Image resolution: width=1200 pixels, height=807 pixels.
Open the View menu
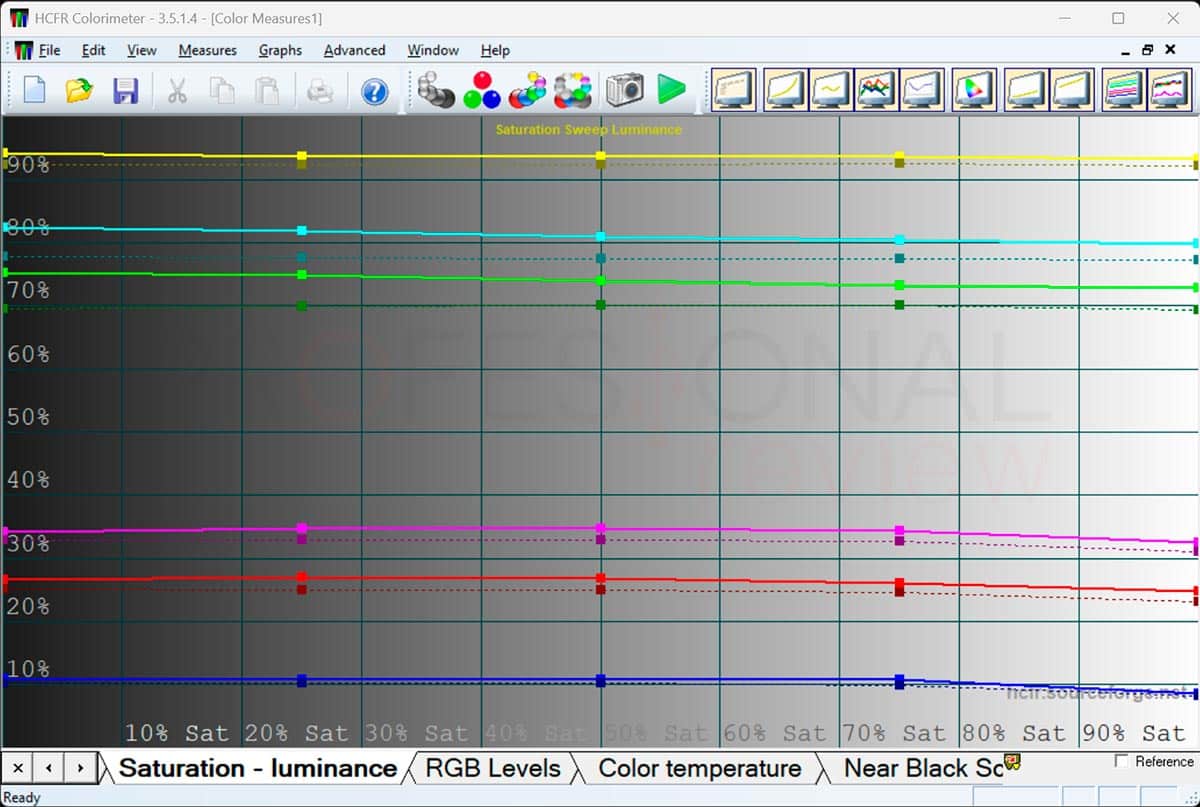[141, 50]
